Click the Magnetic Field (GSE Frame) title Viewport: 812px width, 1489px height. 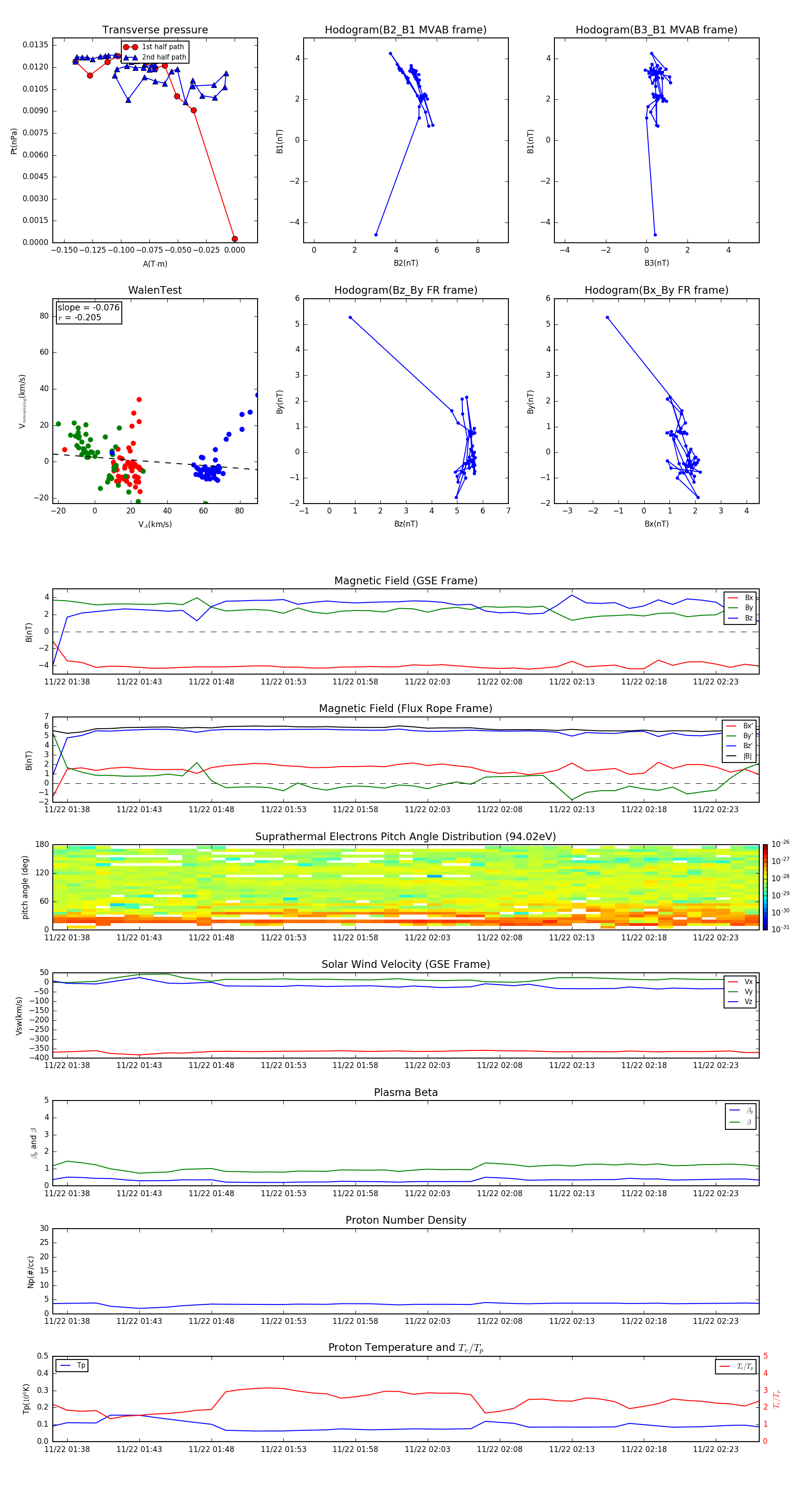(x=406, y=581)
